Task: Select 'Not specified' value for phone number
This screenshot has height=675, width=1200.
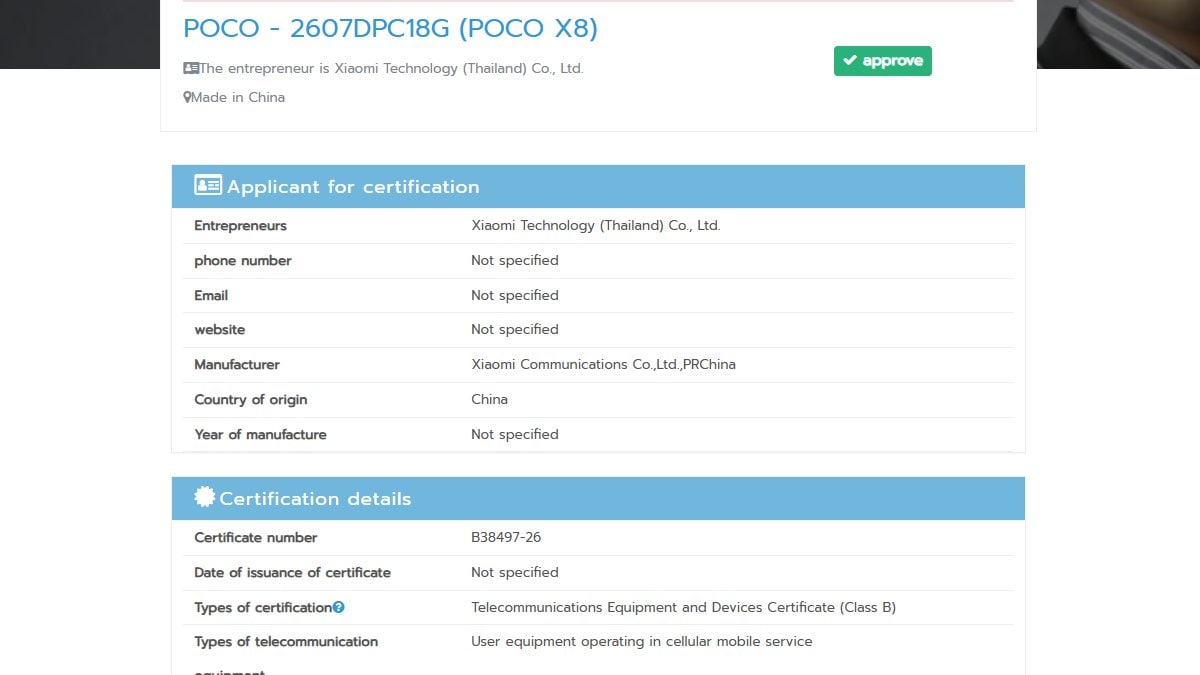Action: coord(515,260)
